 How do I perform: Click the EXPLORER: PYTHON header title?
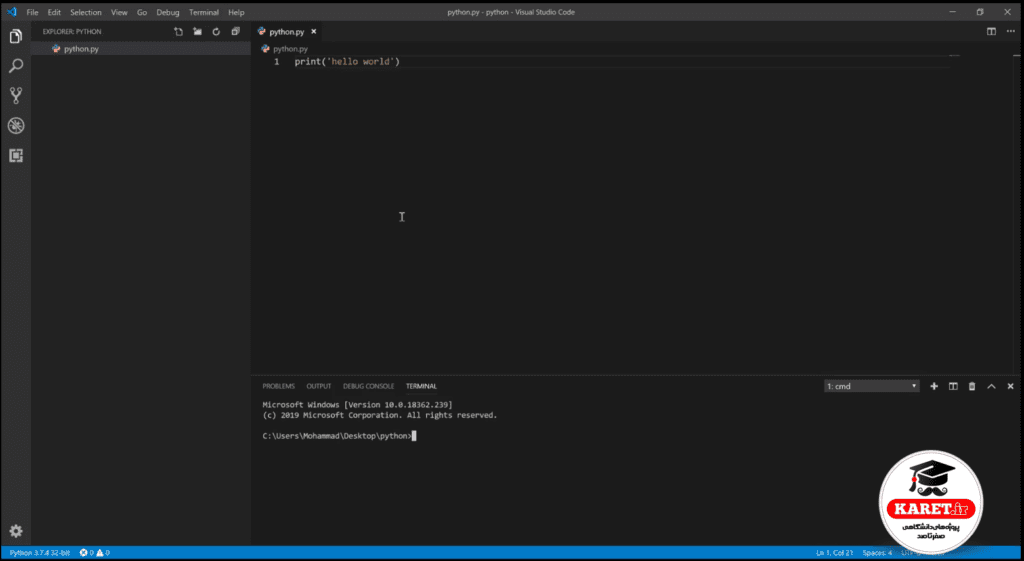click(72, 31)
